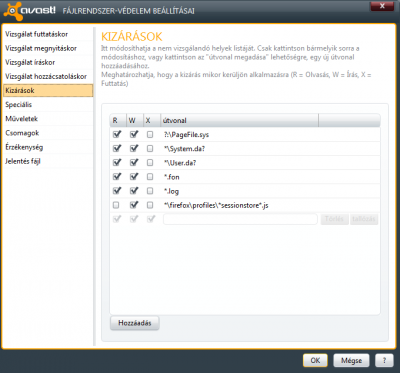Toggle R checkbox for *\User.da?
This screenshot has height=373, width=400.
[x=117, y=163]
